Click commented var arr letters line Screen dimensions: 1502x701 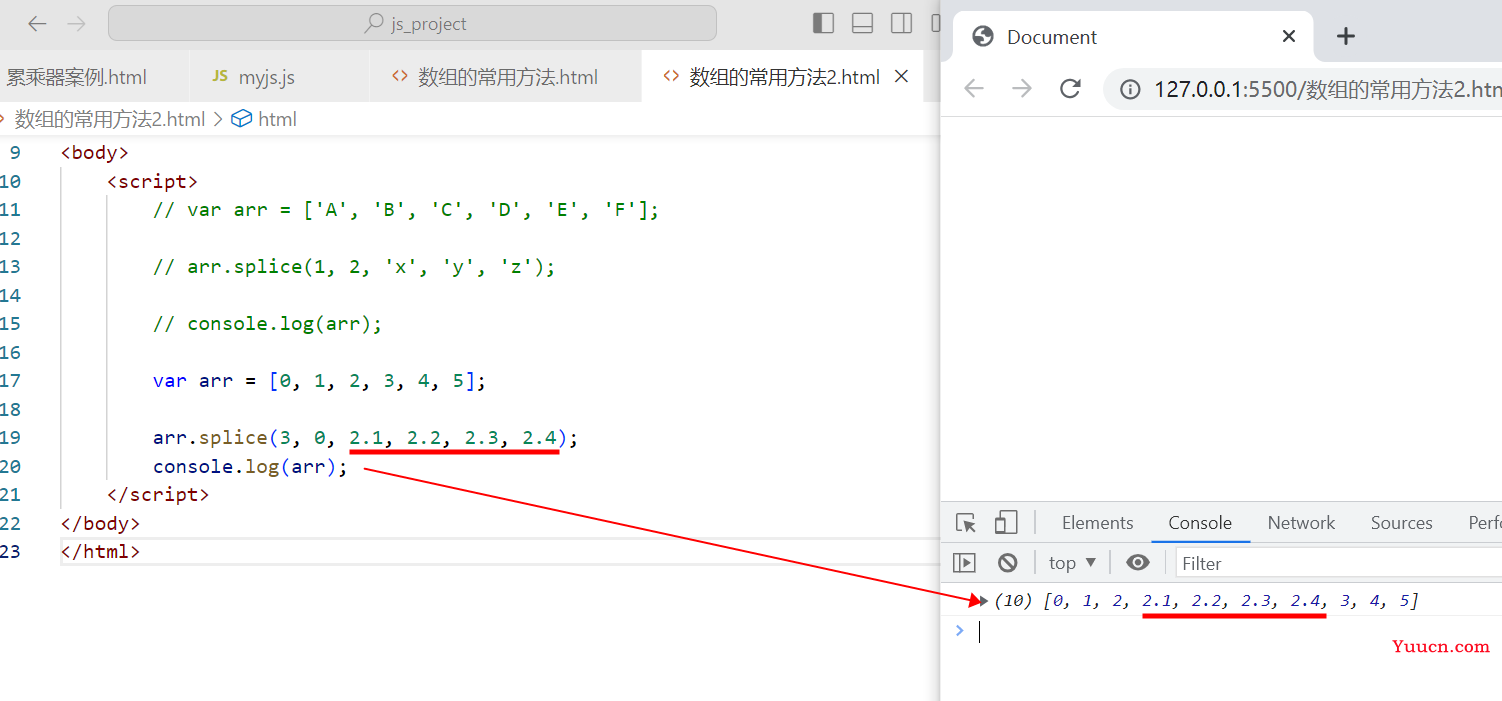point(406,210)
